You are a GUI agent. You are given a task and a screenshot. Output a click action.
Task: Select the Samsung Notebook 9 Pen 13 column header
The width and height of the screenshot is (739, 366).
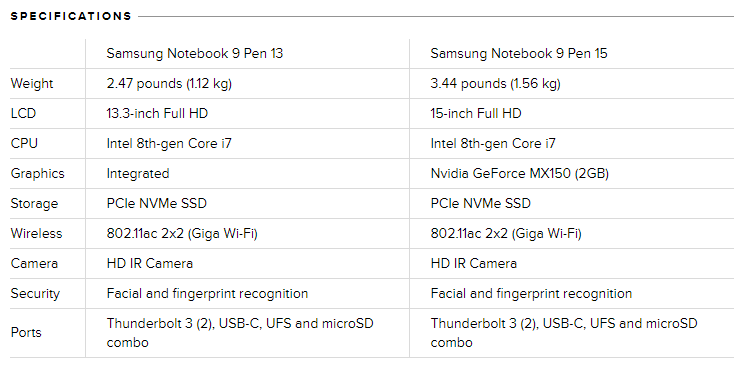195,53
